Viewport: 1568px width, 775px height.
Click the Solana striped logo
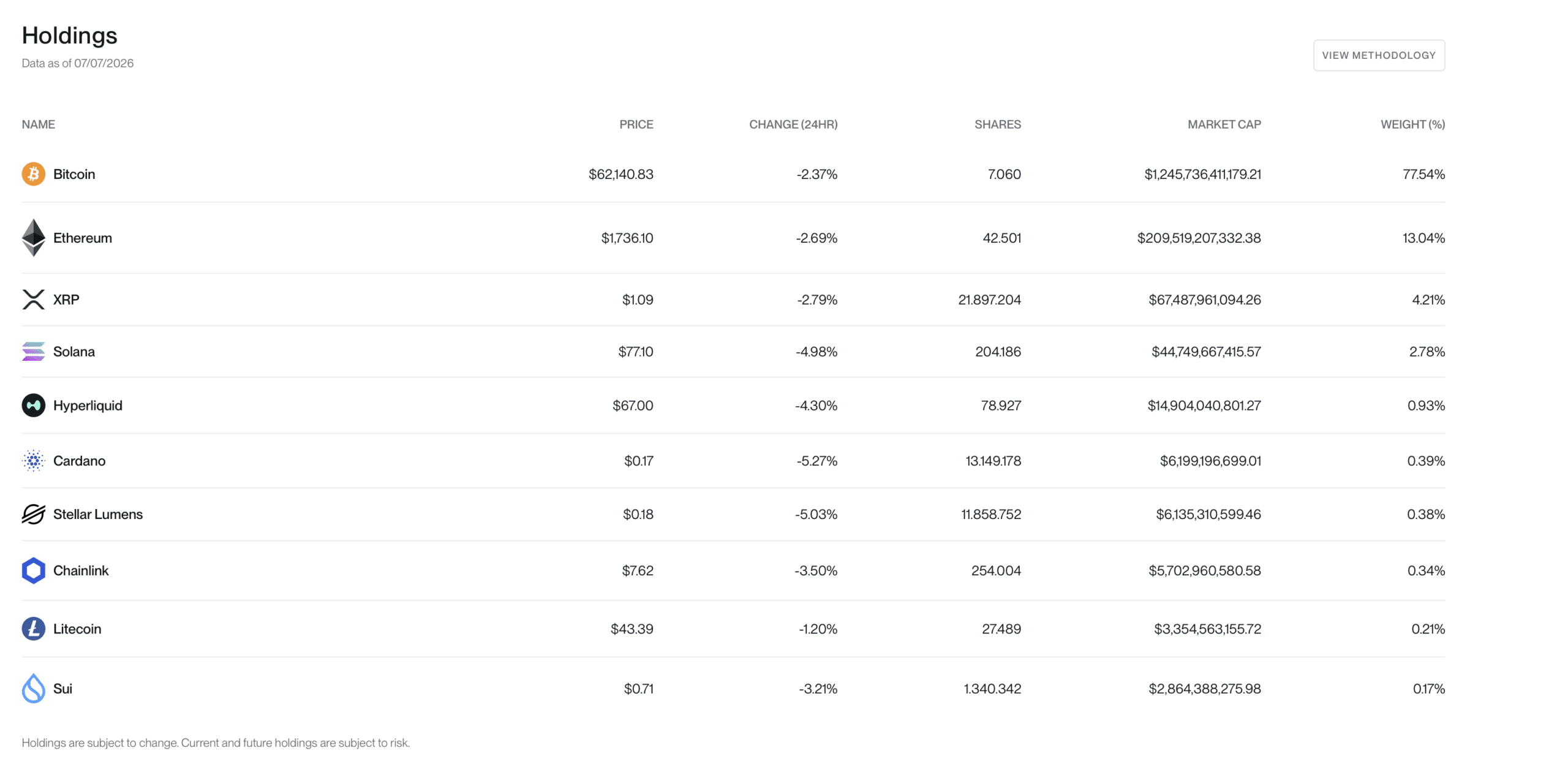(34, 352)
